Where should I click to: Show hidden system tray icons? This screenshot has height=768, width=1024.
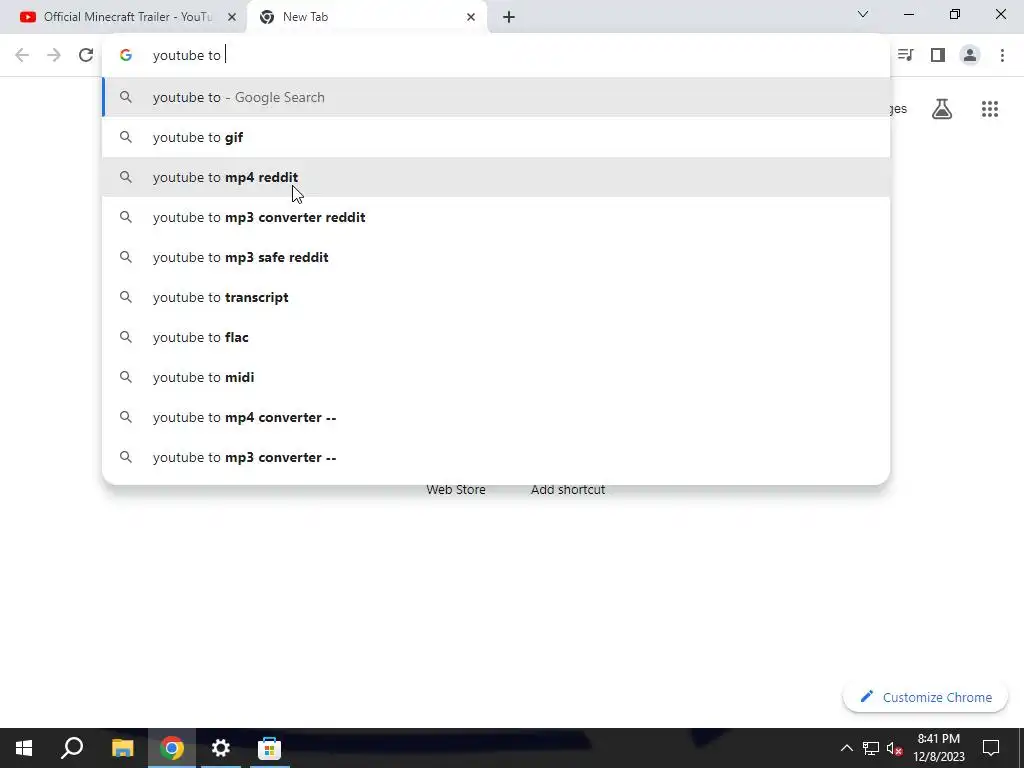[x=846, y=748]
